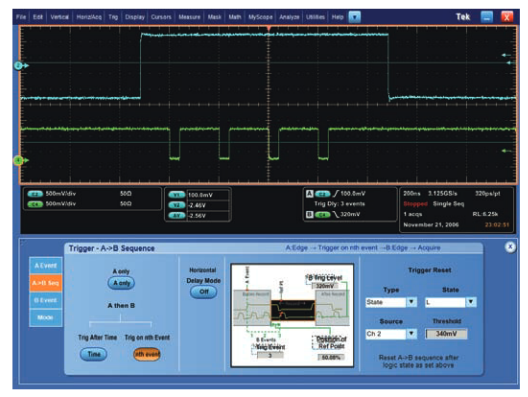528x397 pixels.
Task: Open the Measure menu
Action: (189, 17)
